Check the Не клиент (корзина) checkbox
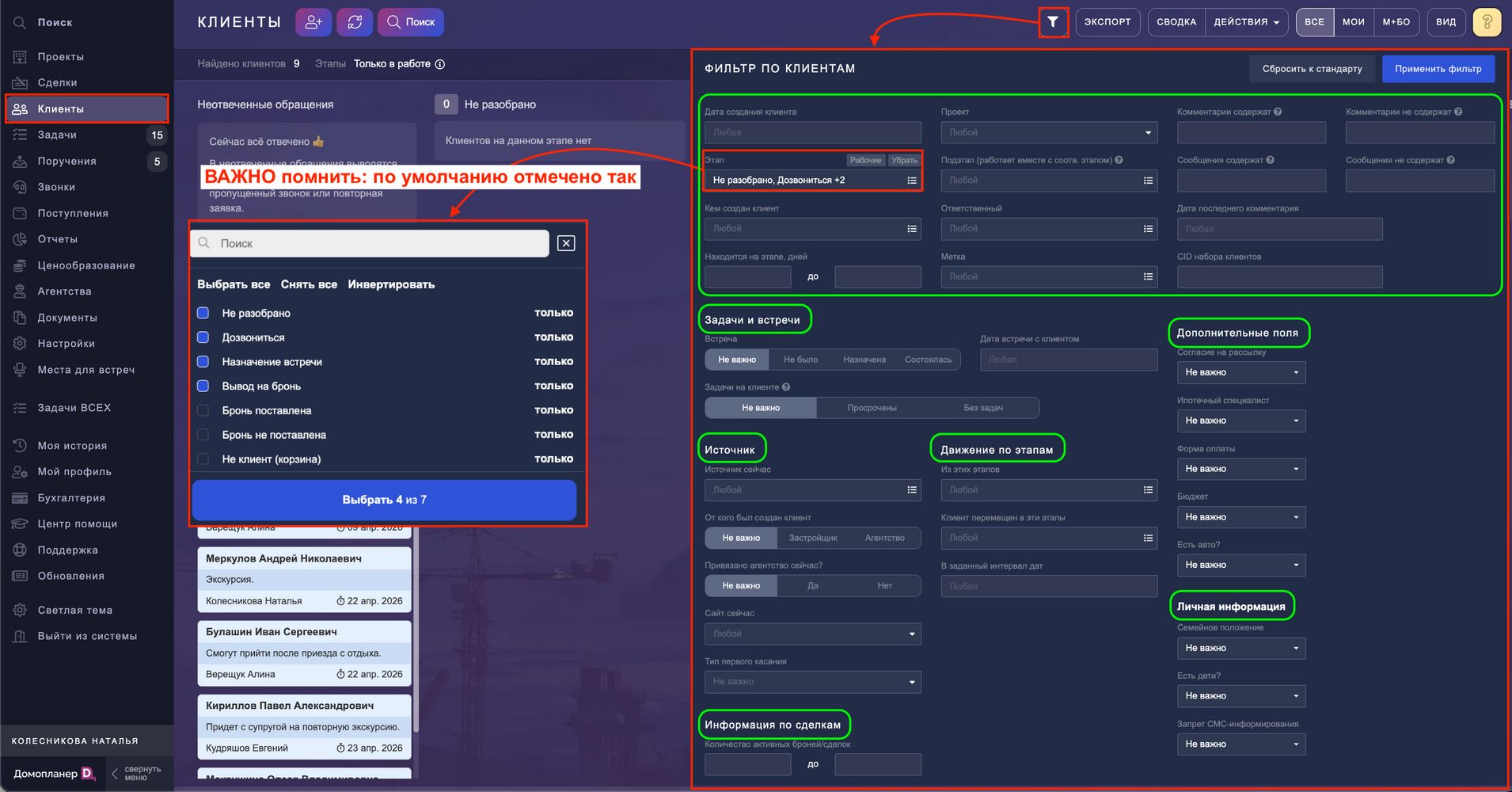 [x=203, y=459]
